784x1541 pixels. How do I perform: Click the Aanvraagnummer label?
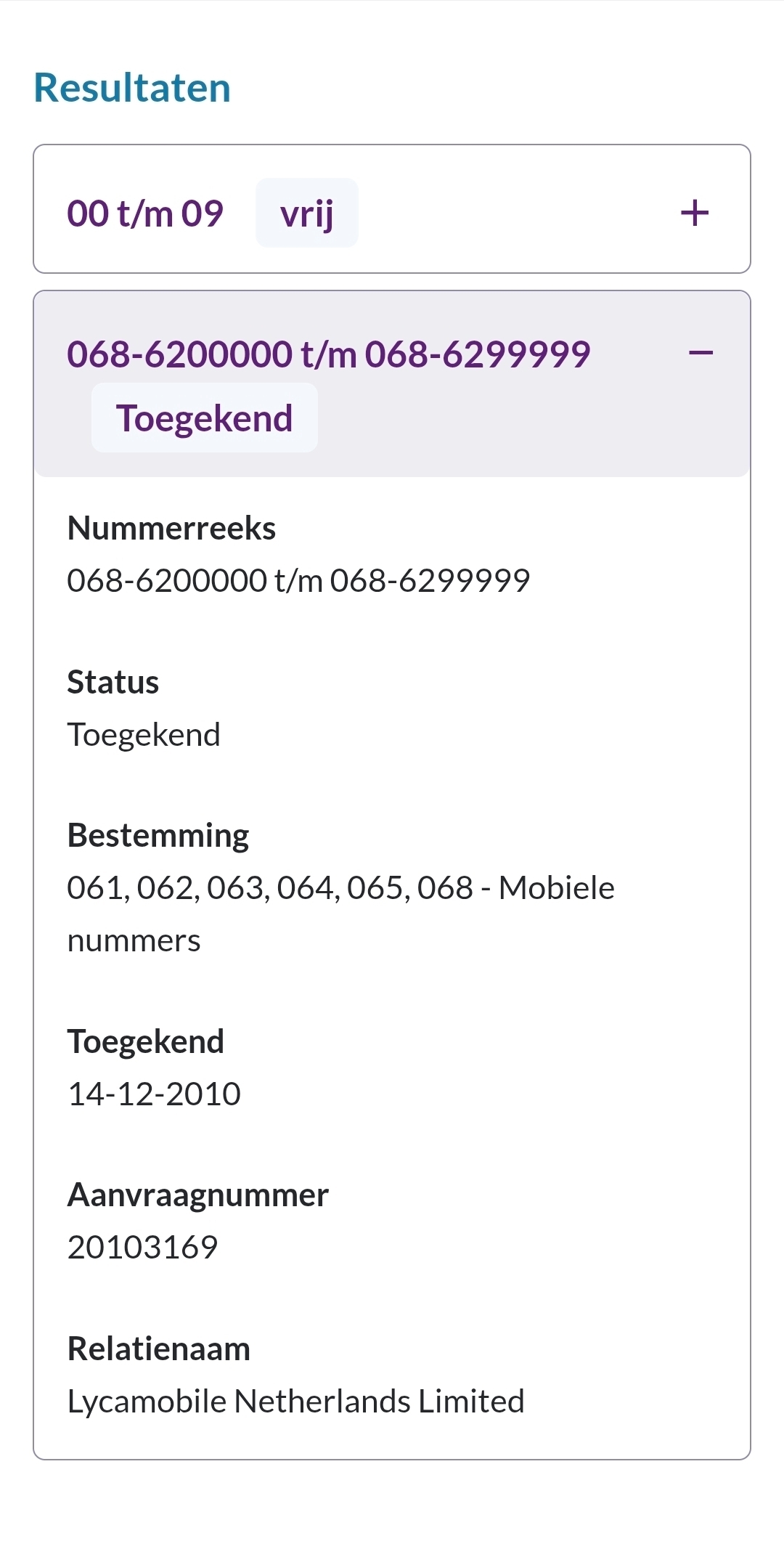(198, 1195)
